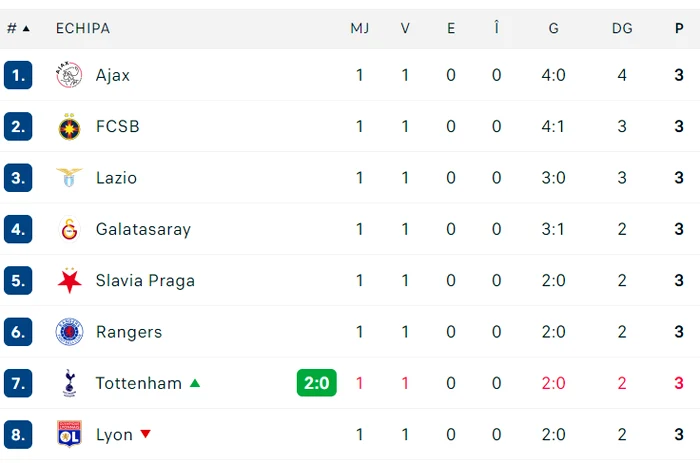Image resolution: width=700 pixels, height=463 pixels.
Task: Open the Rangers club crest
Action: pos(69,332)
